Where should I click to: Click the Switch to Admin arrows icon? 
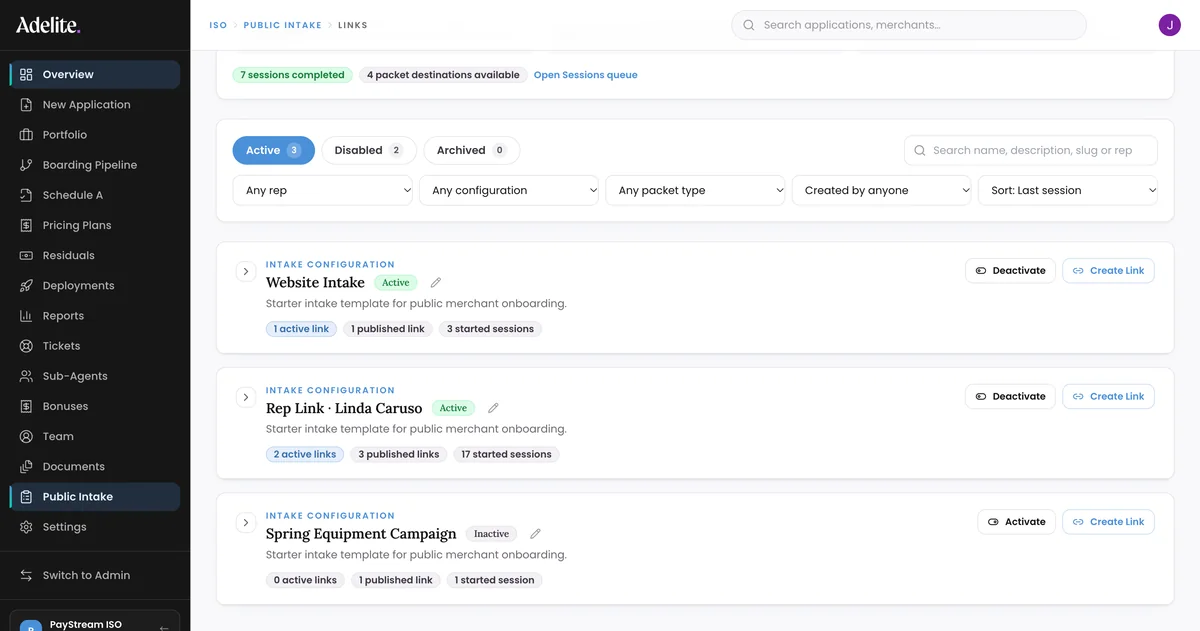pos(26,575)
